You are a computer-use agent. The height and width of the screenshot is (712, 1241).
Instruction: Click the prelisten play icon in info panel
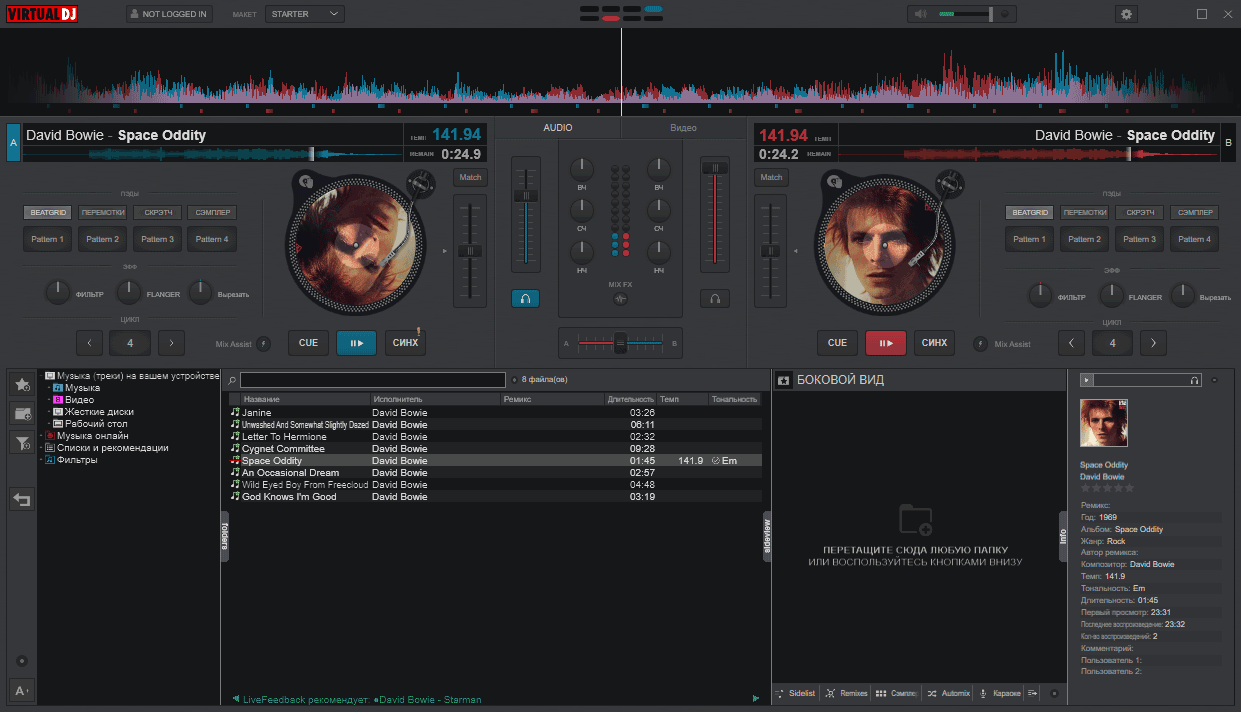(1087, 380)
